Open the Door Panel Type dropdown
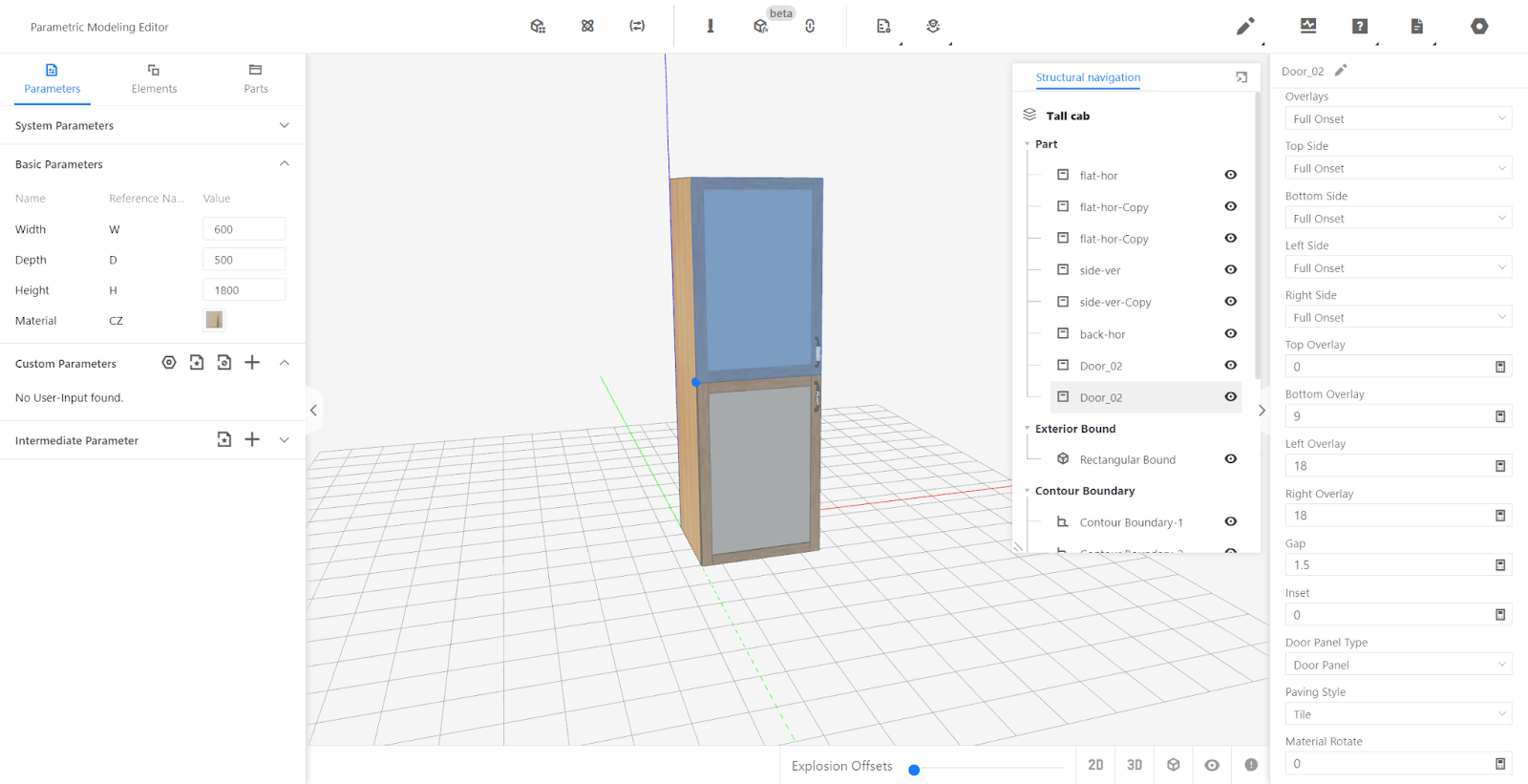The height and width of the screenshot is (784, 1528). tap(1398, 665)
